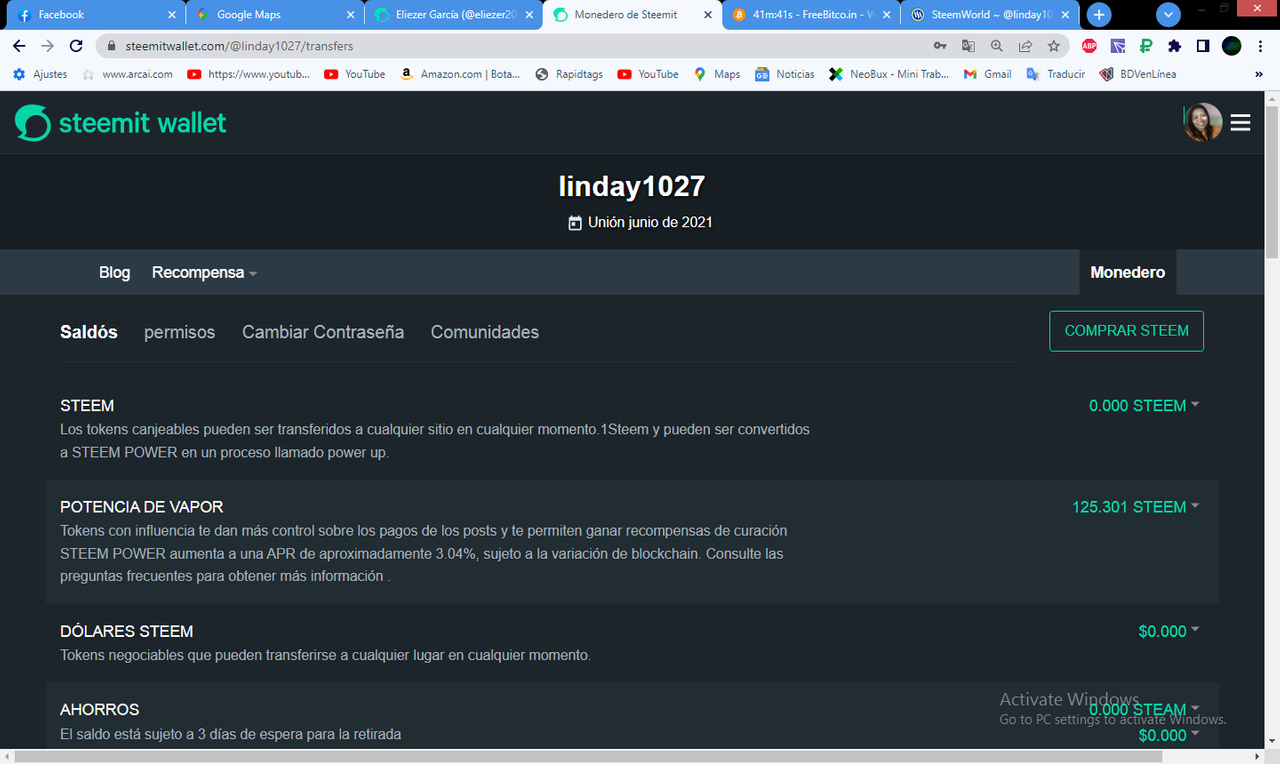Open the Chrome profile avatar
The width and height of the screenshot is (1280, 768).
point(1232,46)
